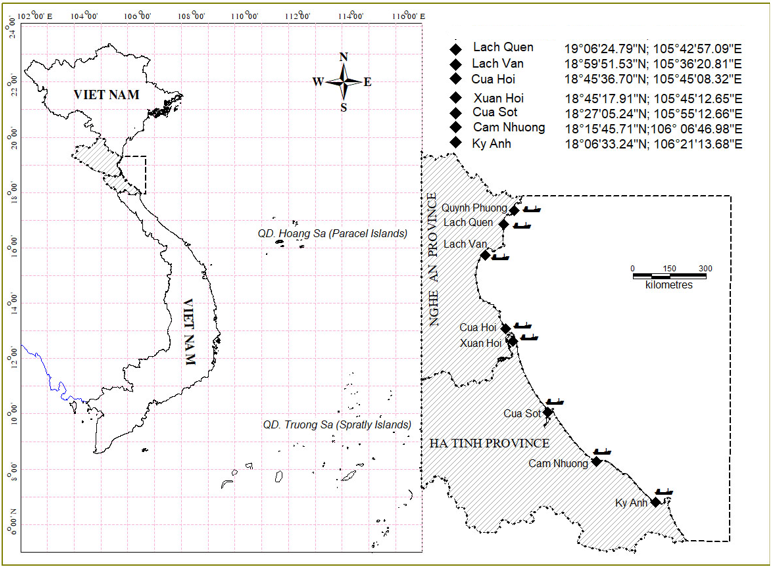Click the Cua Sot legend coordinates text
Screen dimensions: 772x570
[653, 114]
